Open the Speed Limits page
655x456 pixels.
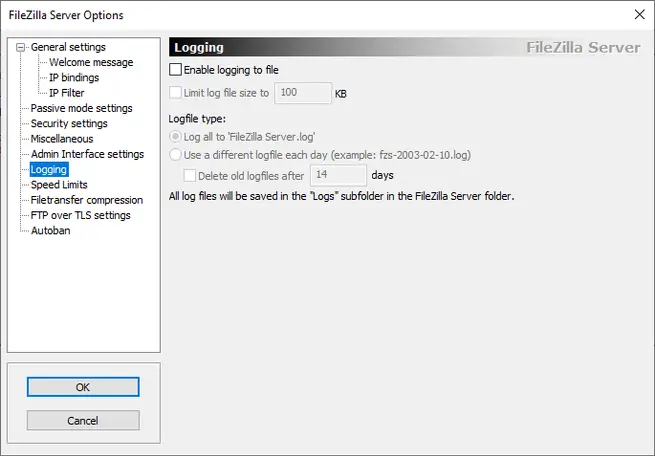pos(59,185)
